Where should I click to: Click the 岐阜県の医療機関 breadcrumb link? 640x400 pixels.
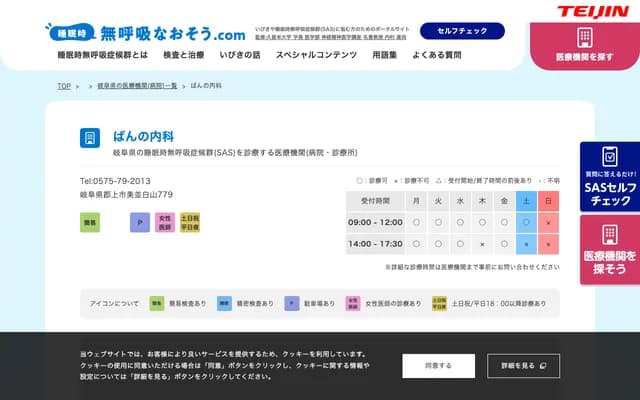coord(137,87)
